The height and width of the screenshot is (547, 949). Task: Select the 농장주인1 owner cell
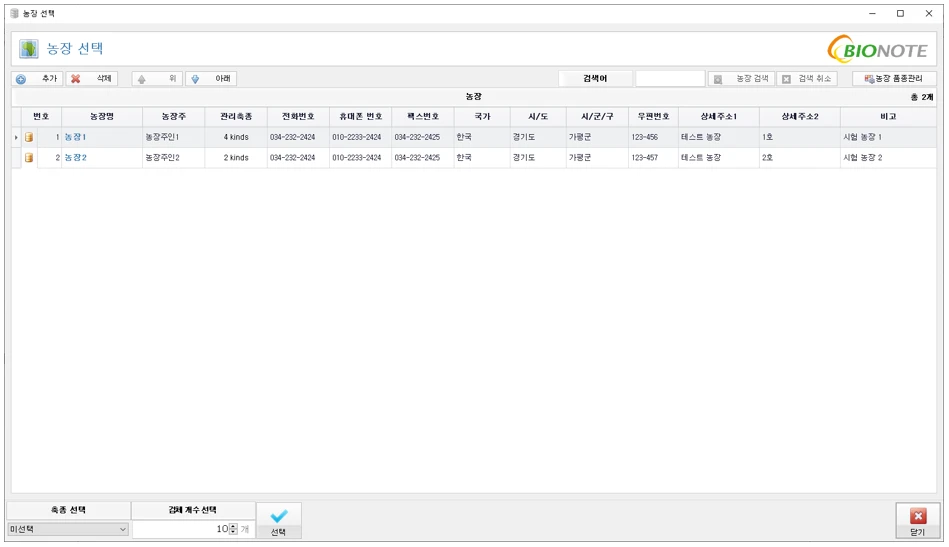click(x=174, y=137)
